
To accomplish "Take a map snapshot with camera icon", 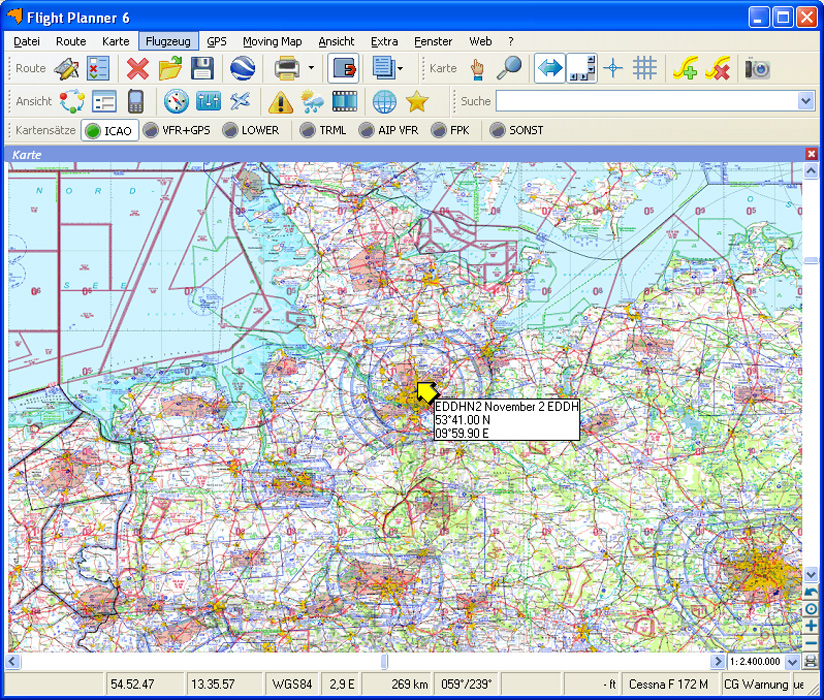I will pos(757,69).
